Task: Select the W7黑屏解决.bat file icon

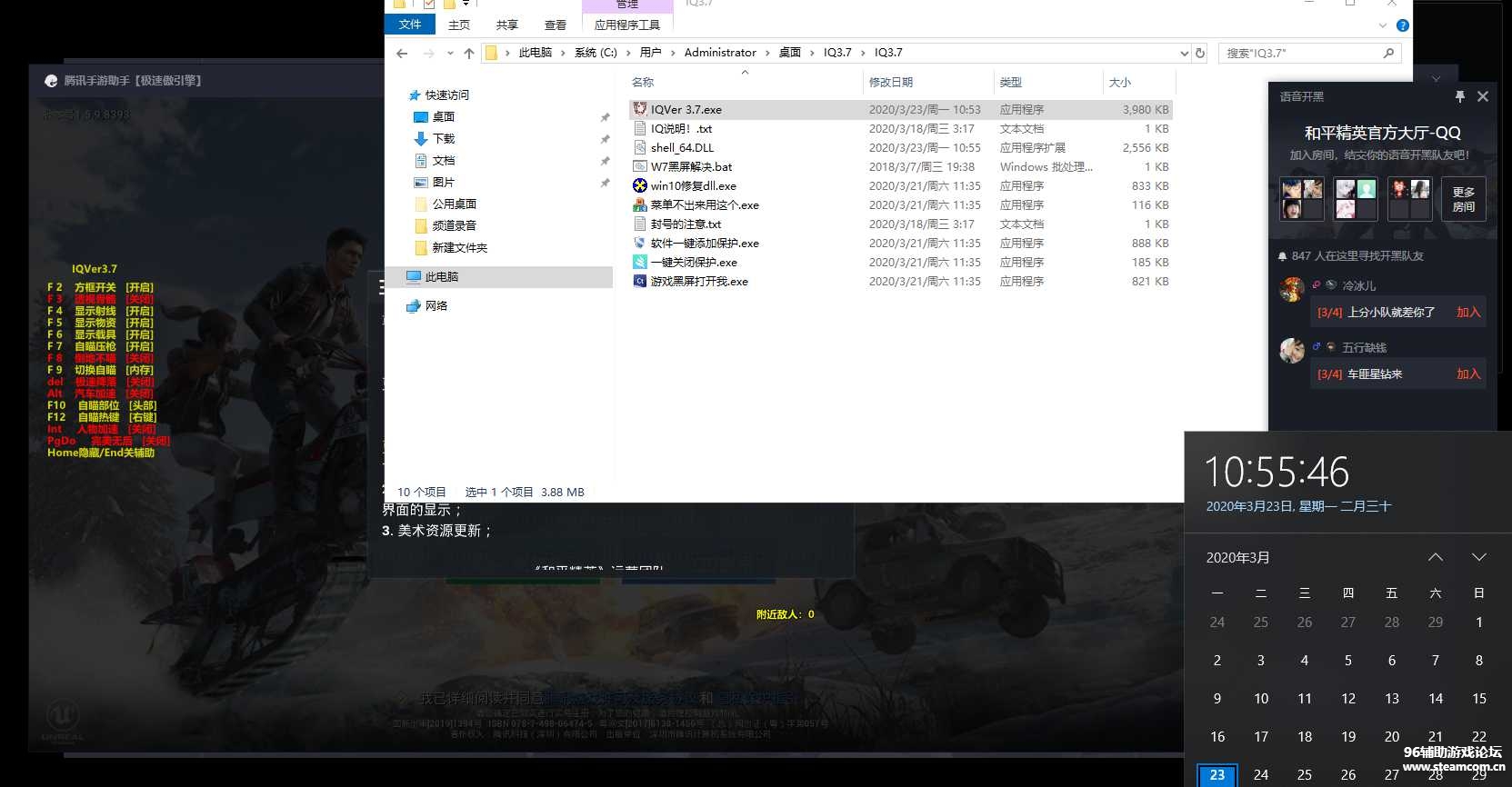Action: coord(640,166)
